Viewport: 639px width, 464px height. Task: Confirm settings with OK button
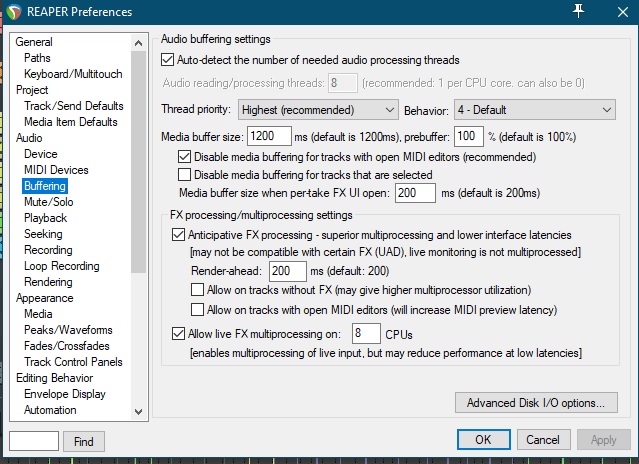point(483,440)
